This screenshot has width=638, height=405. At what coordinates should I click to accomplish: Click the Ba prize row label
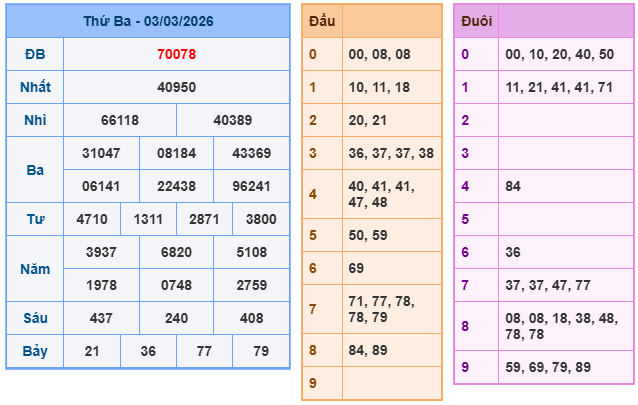coord(35,169)
